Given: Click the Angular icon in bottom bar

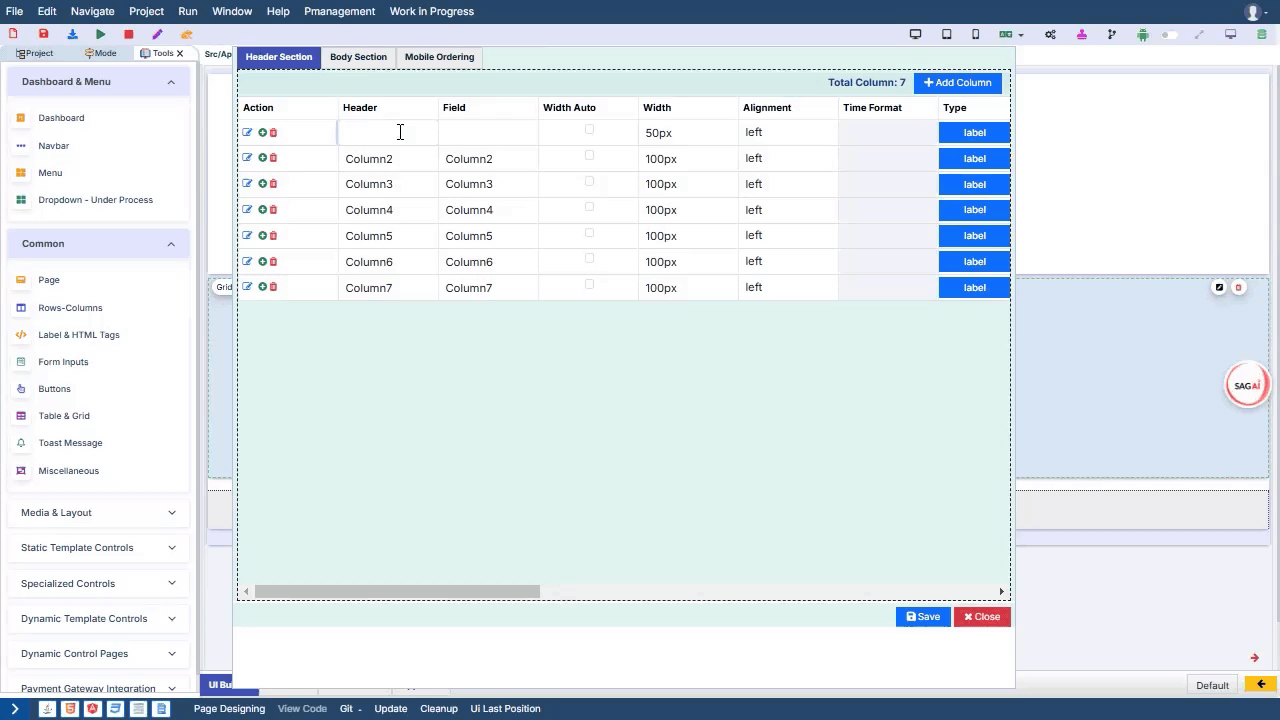Looking at the screenshot, I should coord(92,709).
